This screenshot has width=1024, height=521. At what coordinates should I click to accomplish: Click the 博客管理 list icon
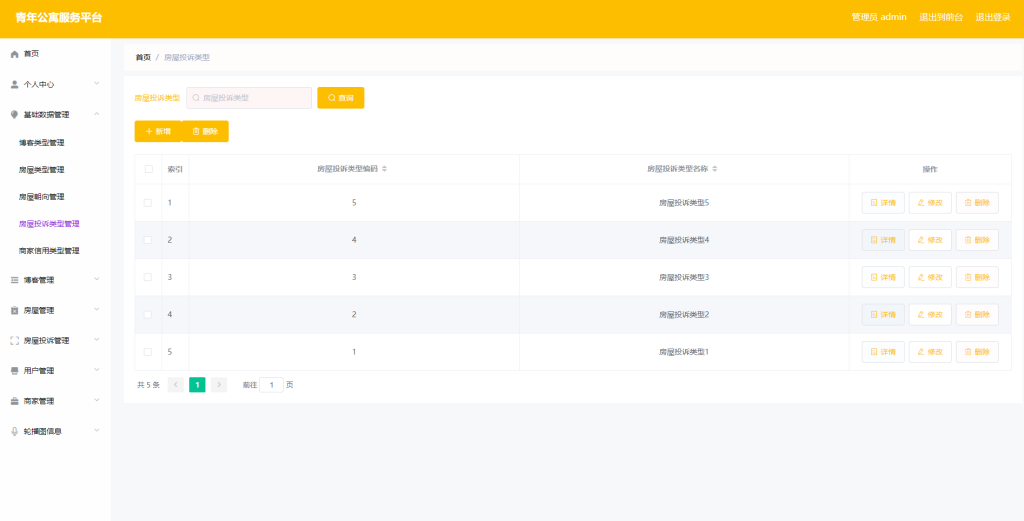pyautogui.click(x=14, y=280)
